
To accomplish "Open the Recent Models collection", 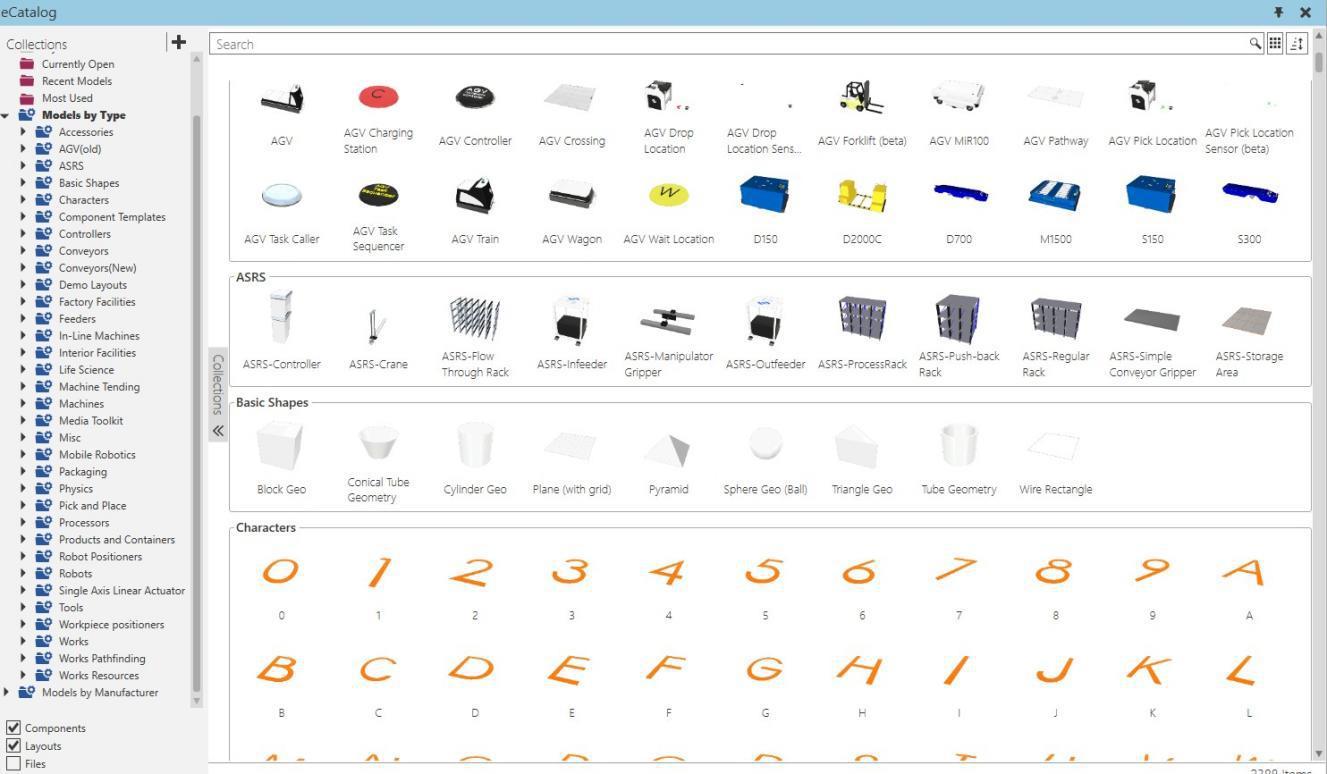I will (76, 81).
